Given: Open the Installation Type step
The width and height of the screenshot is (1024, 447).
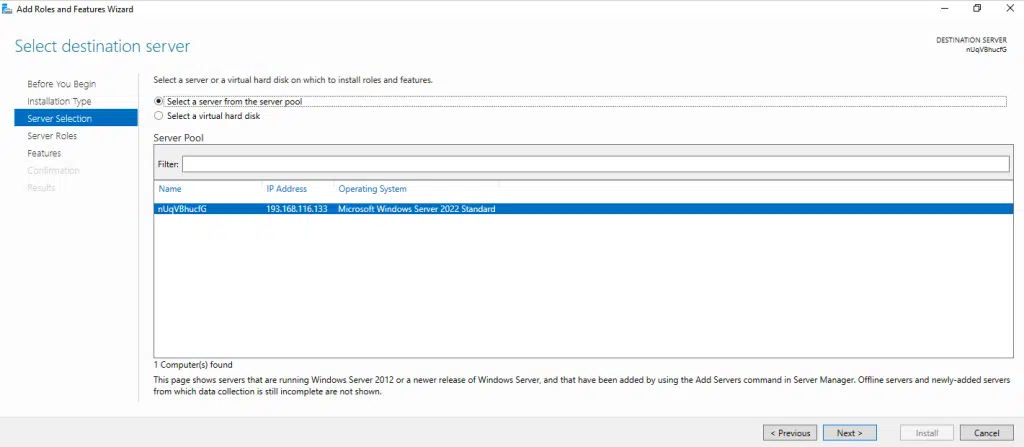Looking at the screenshot, I should point(59,101).
